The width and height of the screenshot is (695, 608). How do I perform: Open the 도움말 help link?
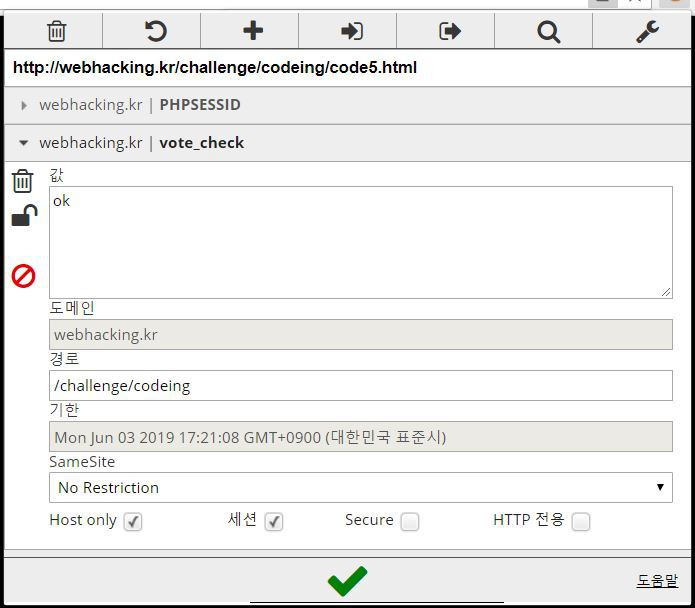[657, 580]
